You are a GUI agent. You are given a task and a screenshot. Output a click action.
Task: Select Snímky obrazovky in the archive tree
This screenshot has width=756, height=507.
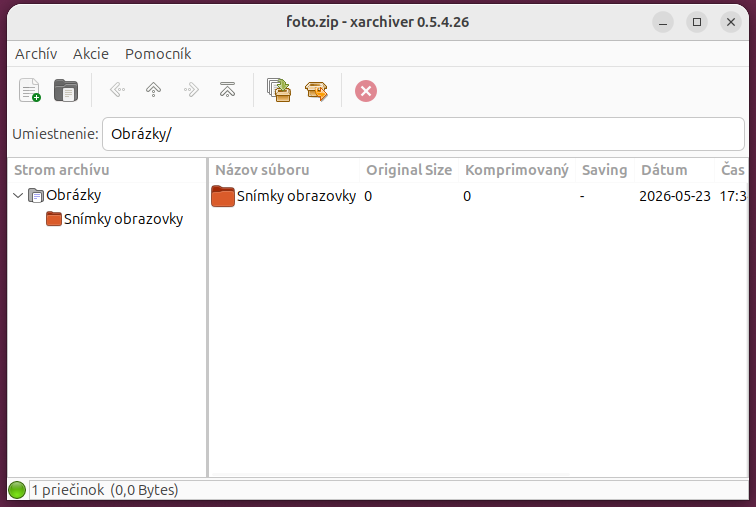(123, 219)
